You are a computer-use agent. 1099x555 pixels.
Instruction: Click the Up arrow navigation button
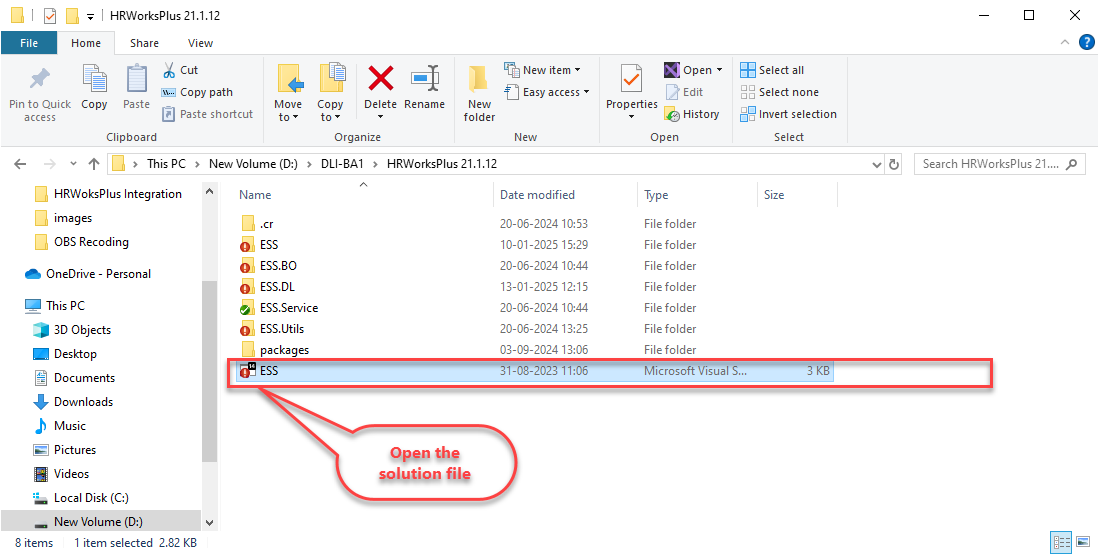pos(94,164)
